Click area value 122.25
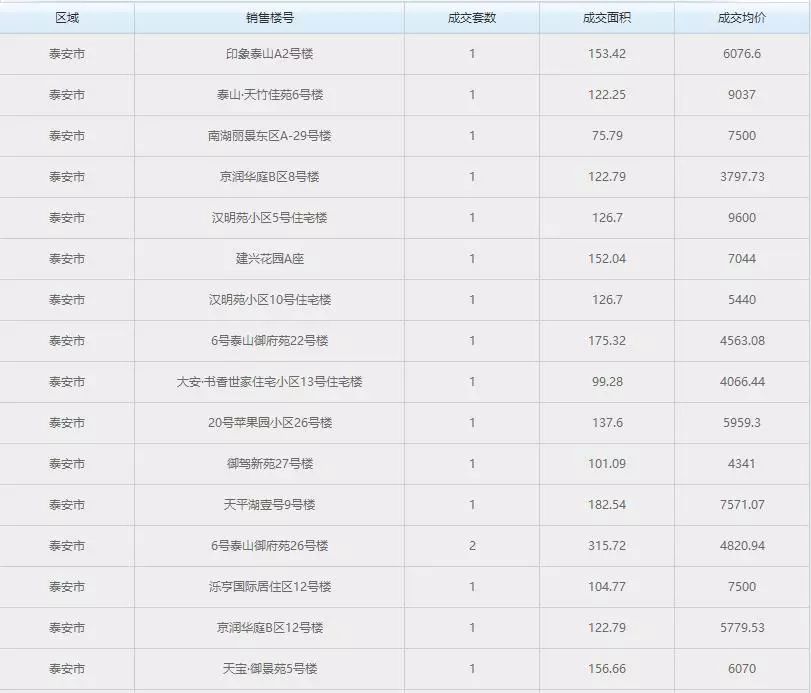 tap(607, 95)
